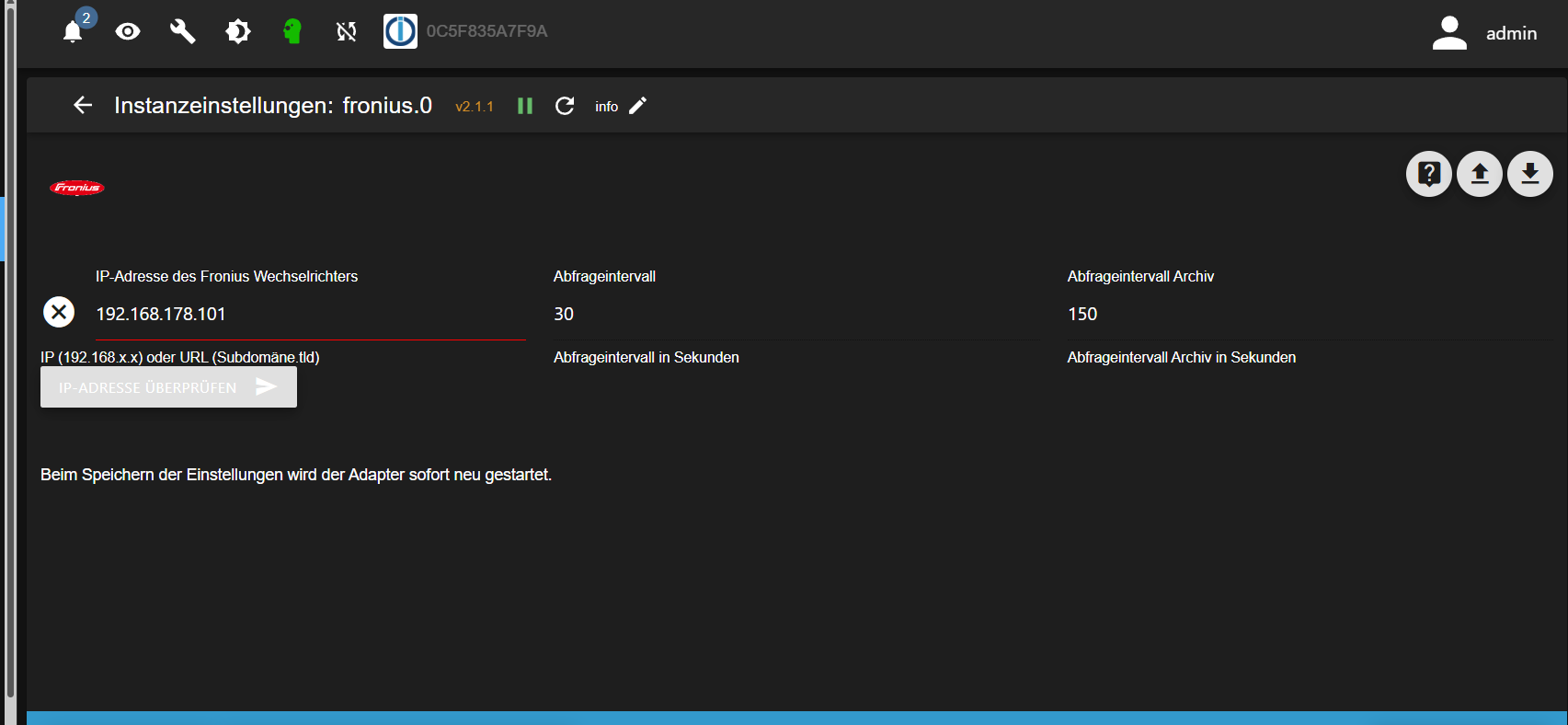The width and height of the screenshot is (1568, 725).
Task: Focus the IP address field showing 192.168.178.101
Action: tap(311, 314)
